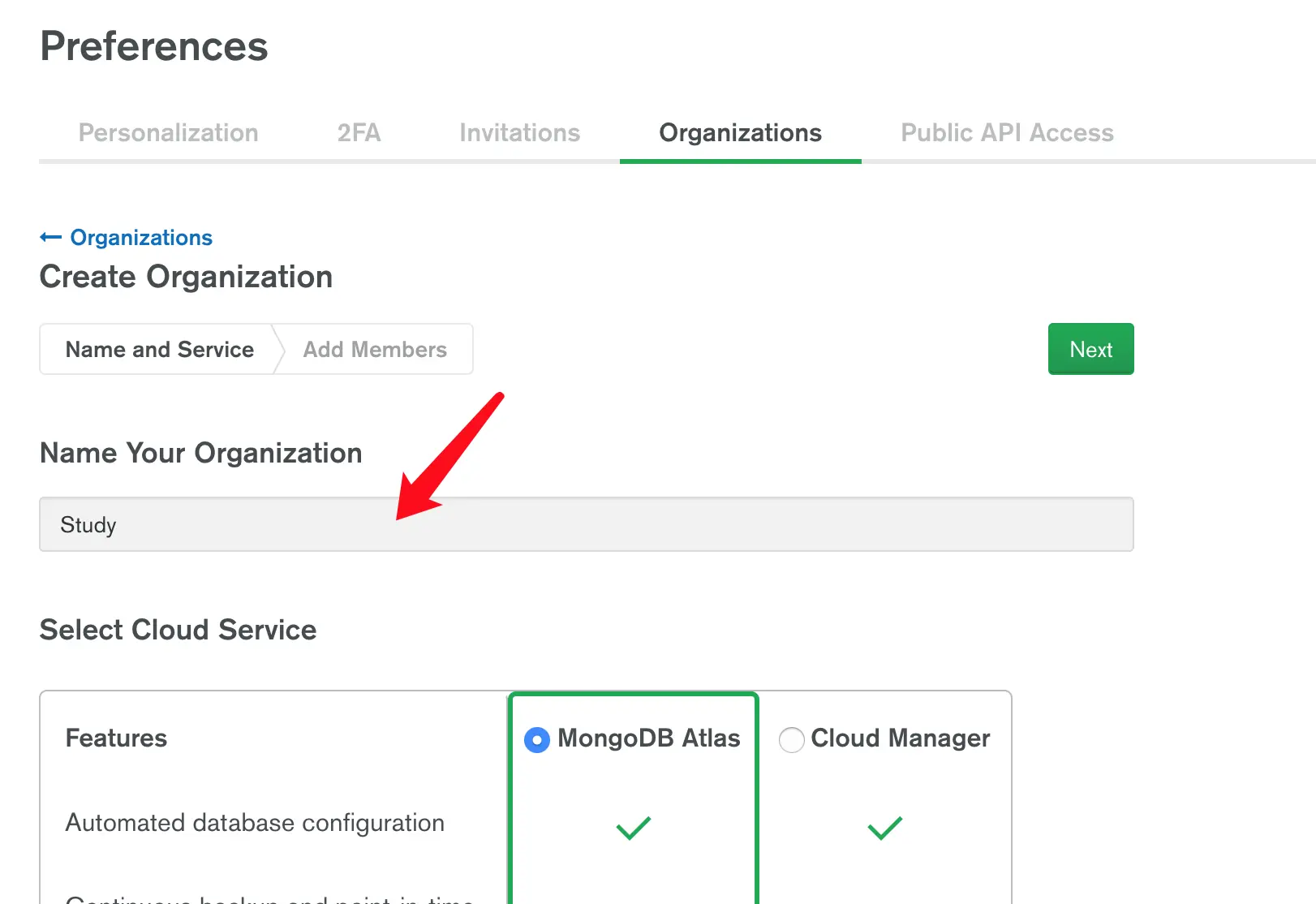Image resolution: width=1316 pixels, height=904 pixels.
Task: Select the Organizations tab
Action: [x=740, y=132]
